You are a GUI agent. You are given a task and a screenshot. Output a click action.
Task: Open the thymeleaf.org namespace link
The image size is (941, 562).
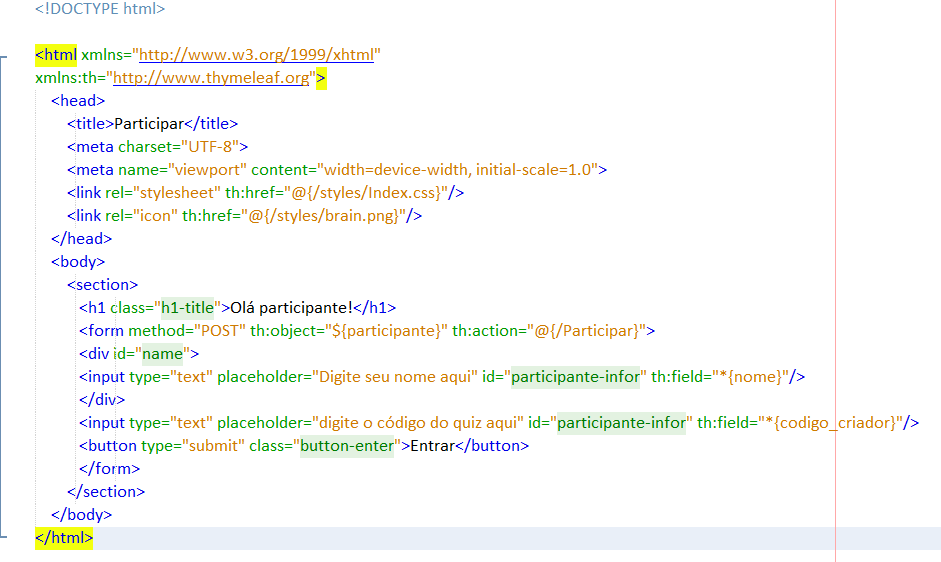(211, 78)
